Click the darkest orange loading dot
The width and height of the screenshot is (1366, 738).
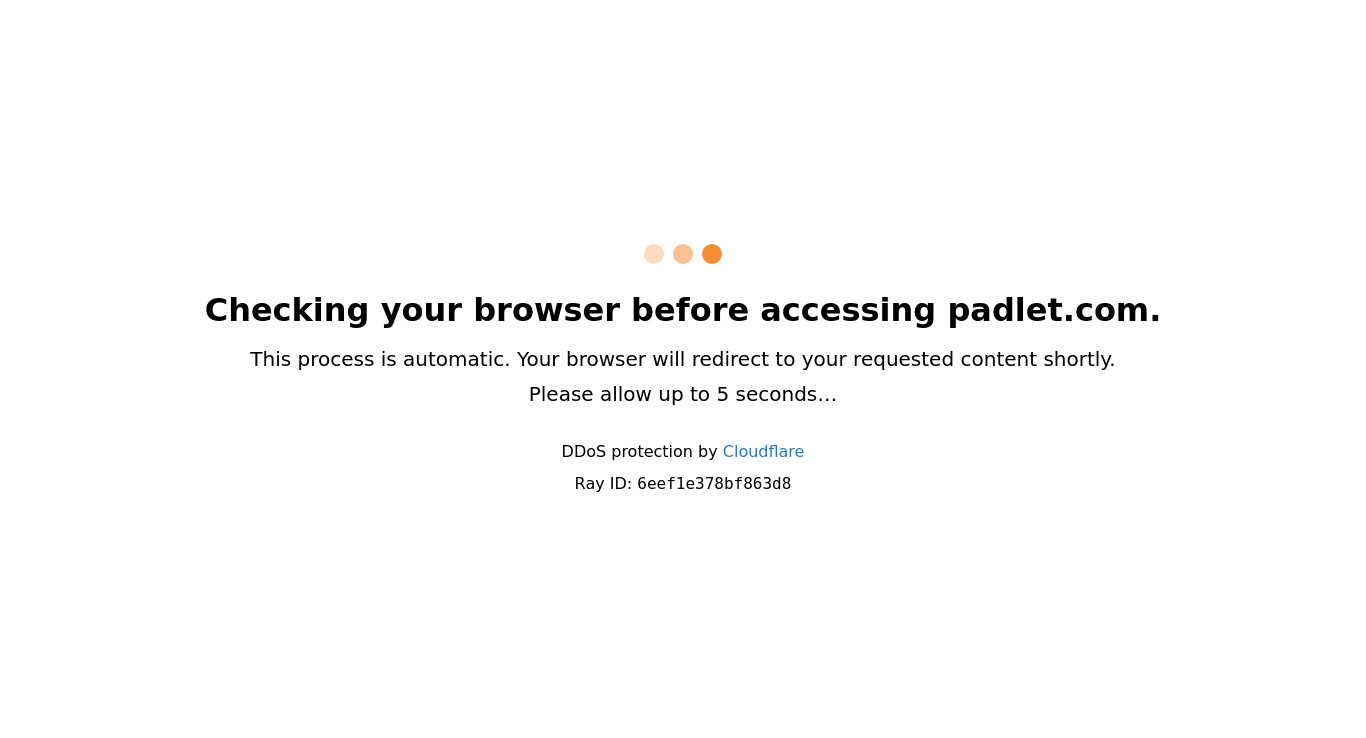712,254
